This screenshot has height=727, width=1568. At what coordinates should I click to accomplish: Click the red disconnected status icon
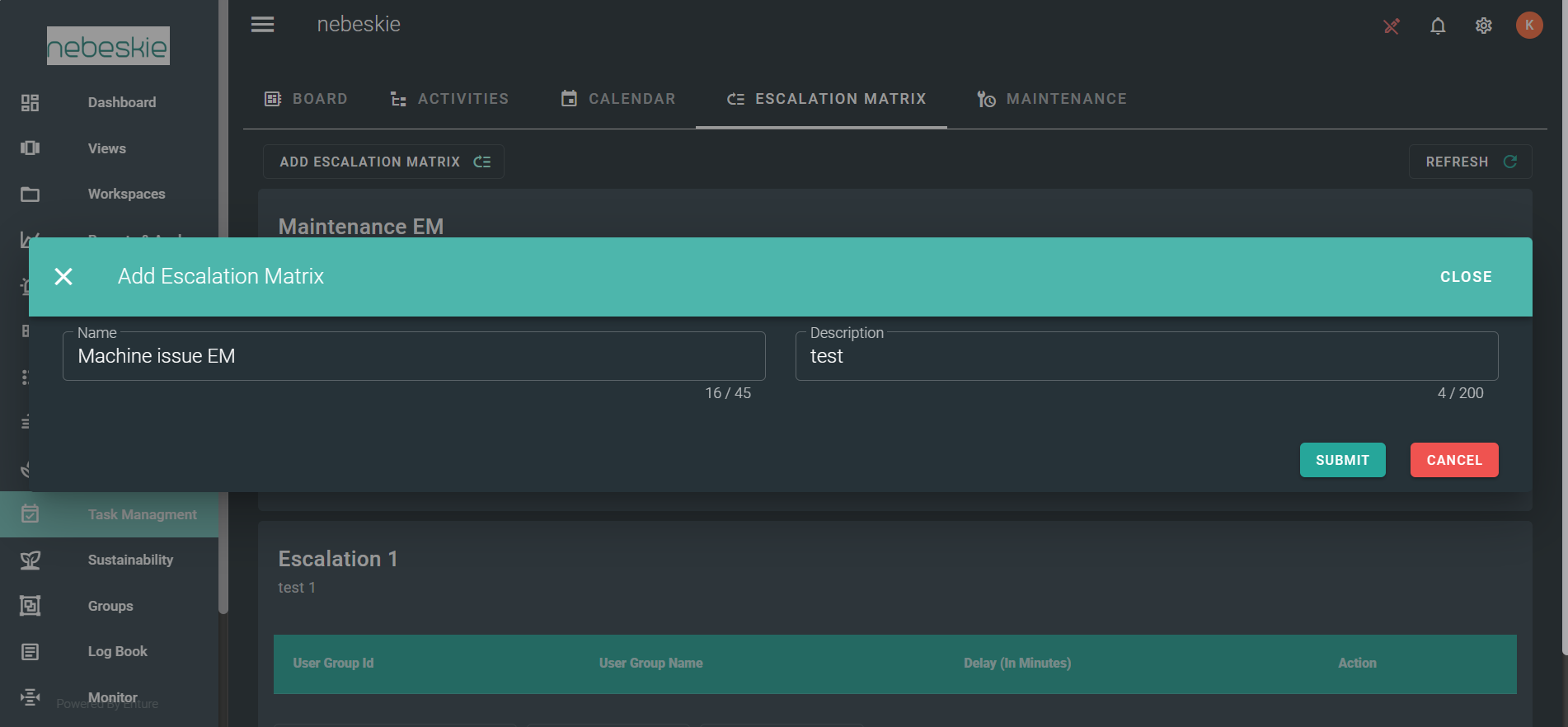pyautogui.click(x=1391, y=26)
